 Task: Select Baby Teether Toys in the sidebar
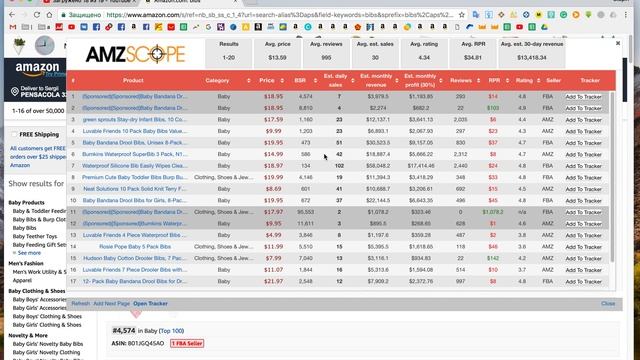click(x=35, y=236)
